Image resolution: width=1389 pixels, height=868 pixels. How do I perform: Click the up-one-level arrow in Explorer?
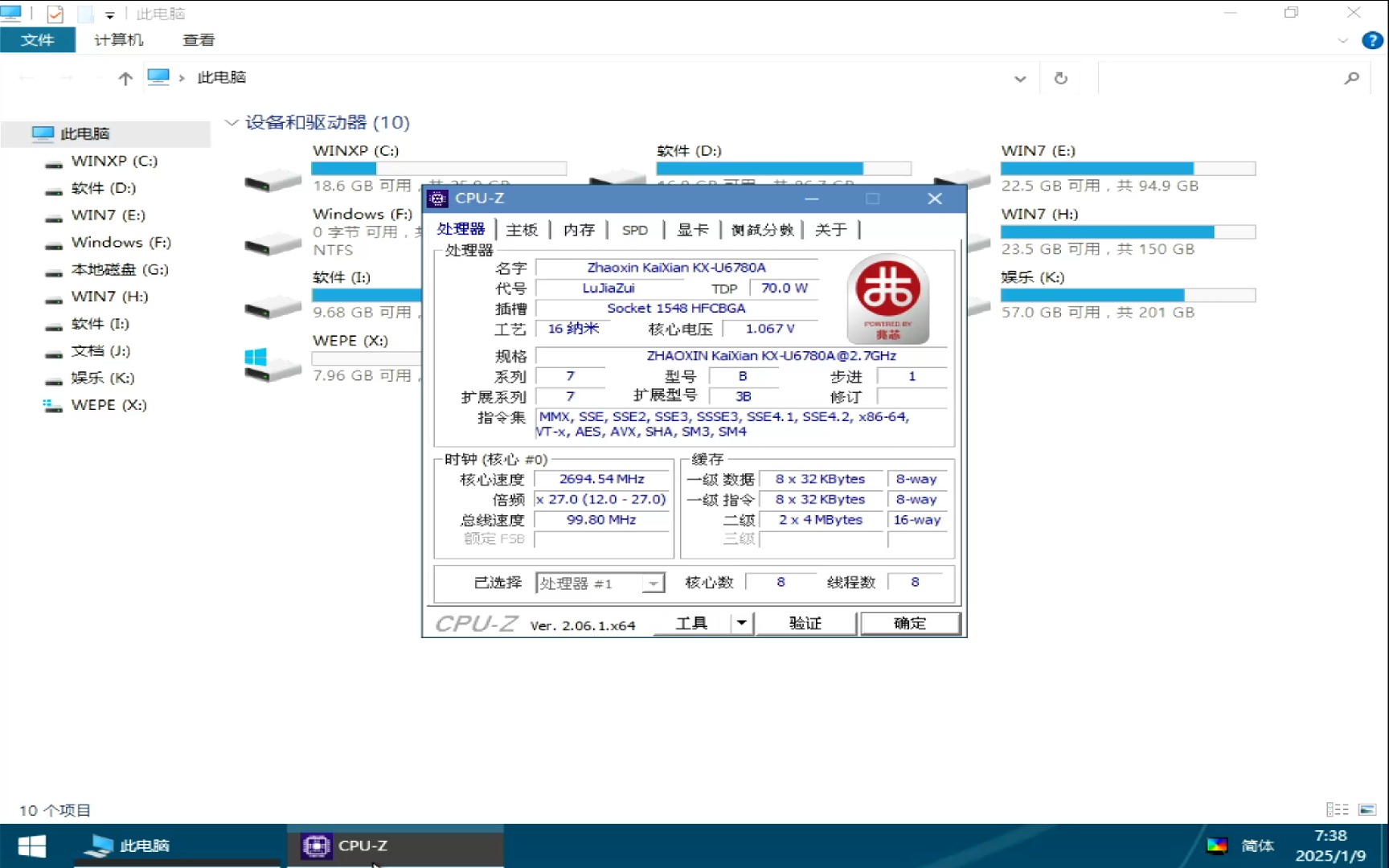(125, 78)
